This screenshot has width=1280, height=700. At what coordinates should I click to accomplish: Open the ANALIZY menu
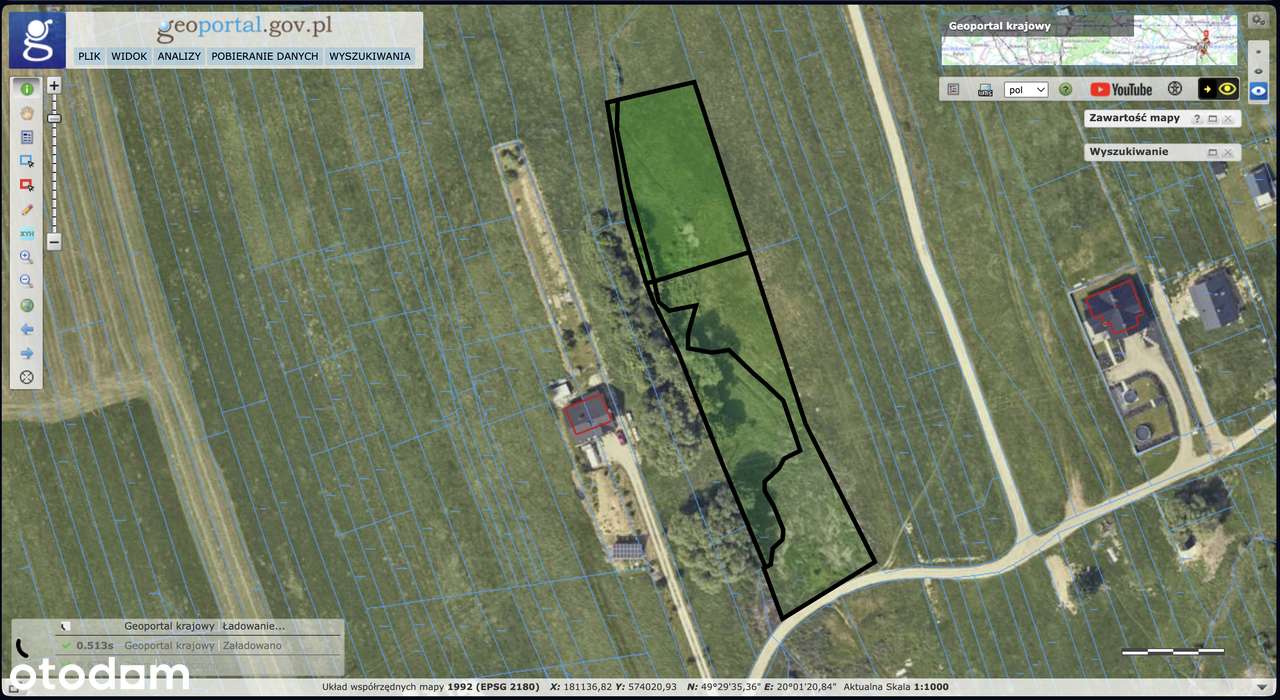(x=179, y=56)
